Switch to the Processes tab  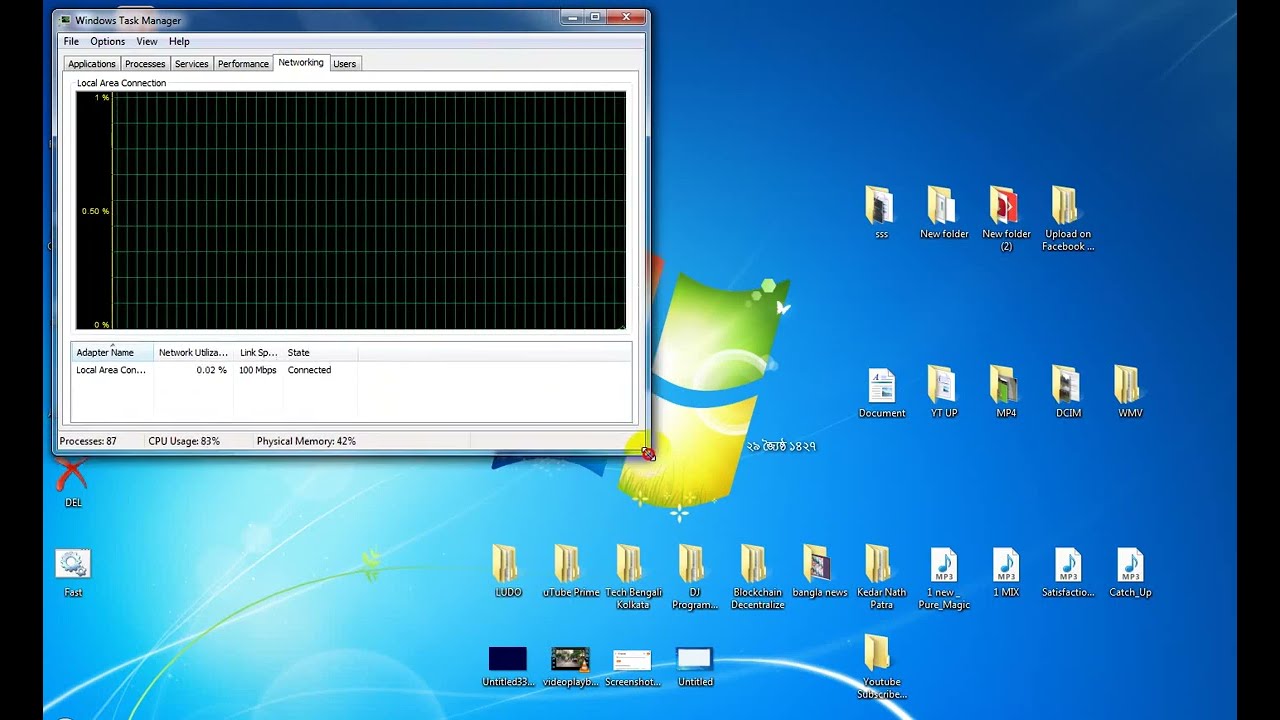pyautogui.click(x=145, y=64)
